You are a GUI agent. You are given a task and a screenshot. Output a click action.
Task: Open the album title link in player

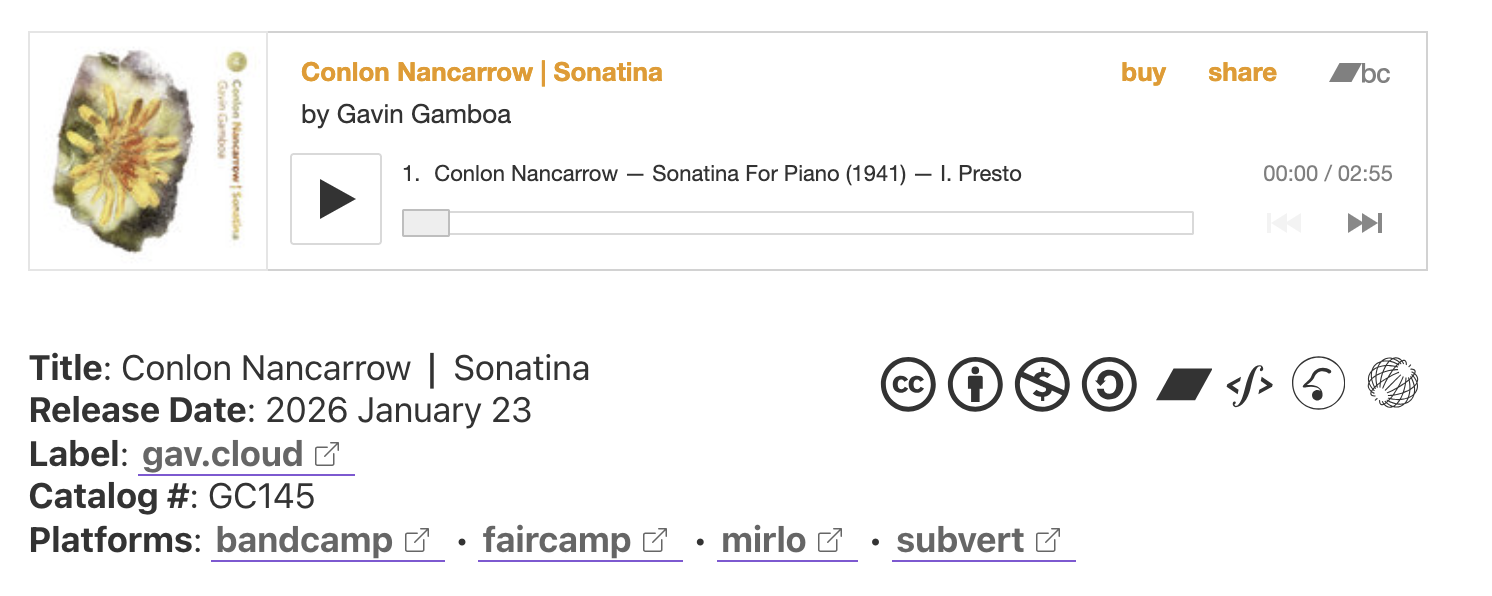(x=481, y=73)
